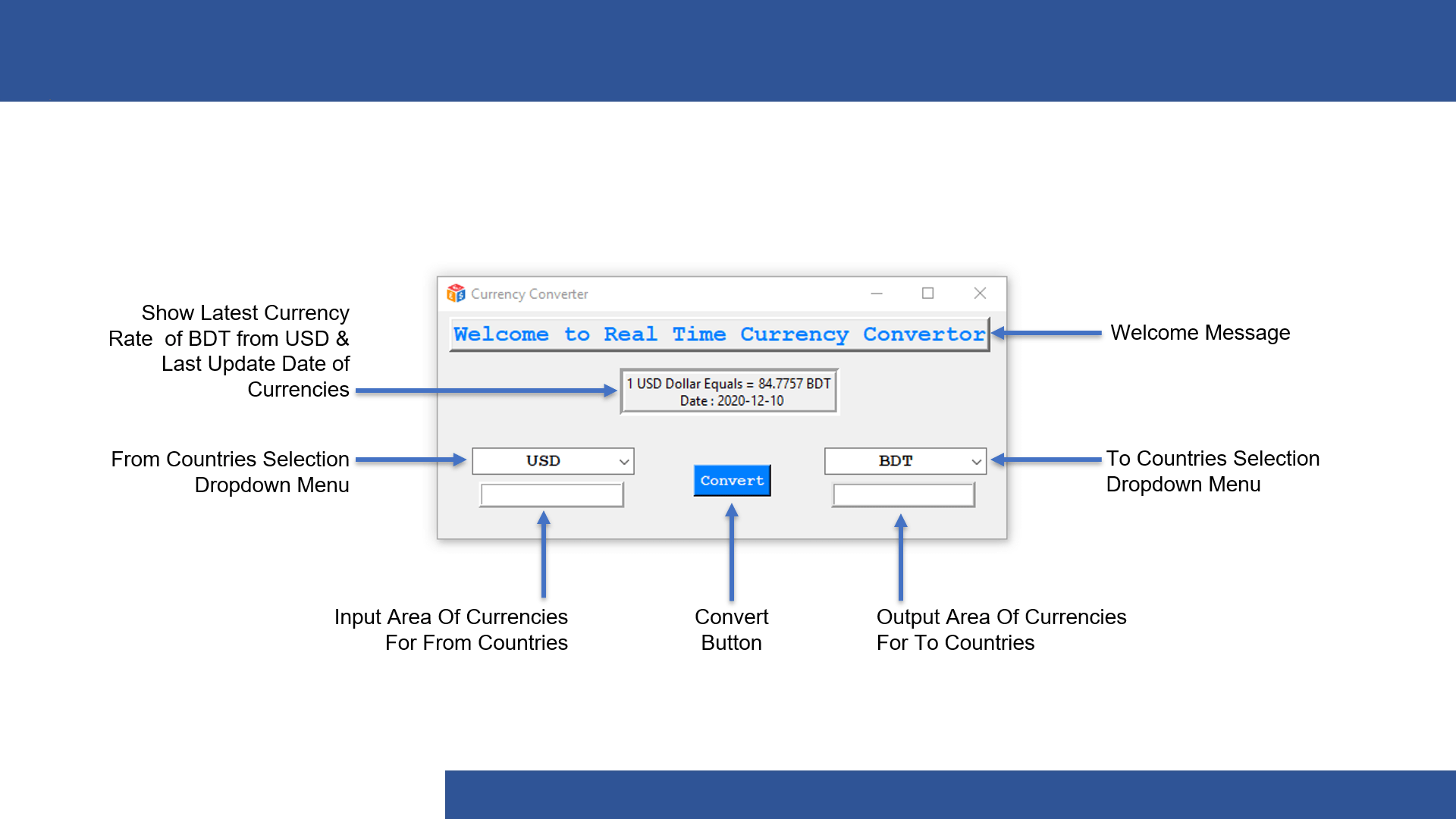
Task: Open the USD currency combo box
Action: 543,461
